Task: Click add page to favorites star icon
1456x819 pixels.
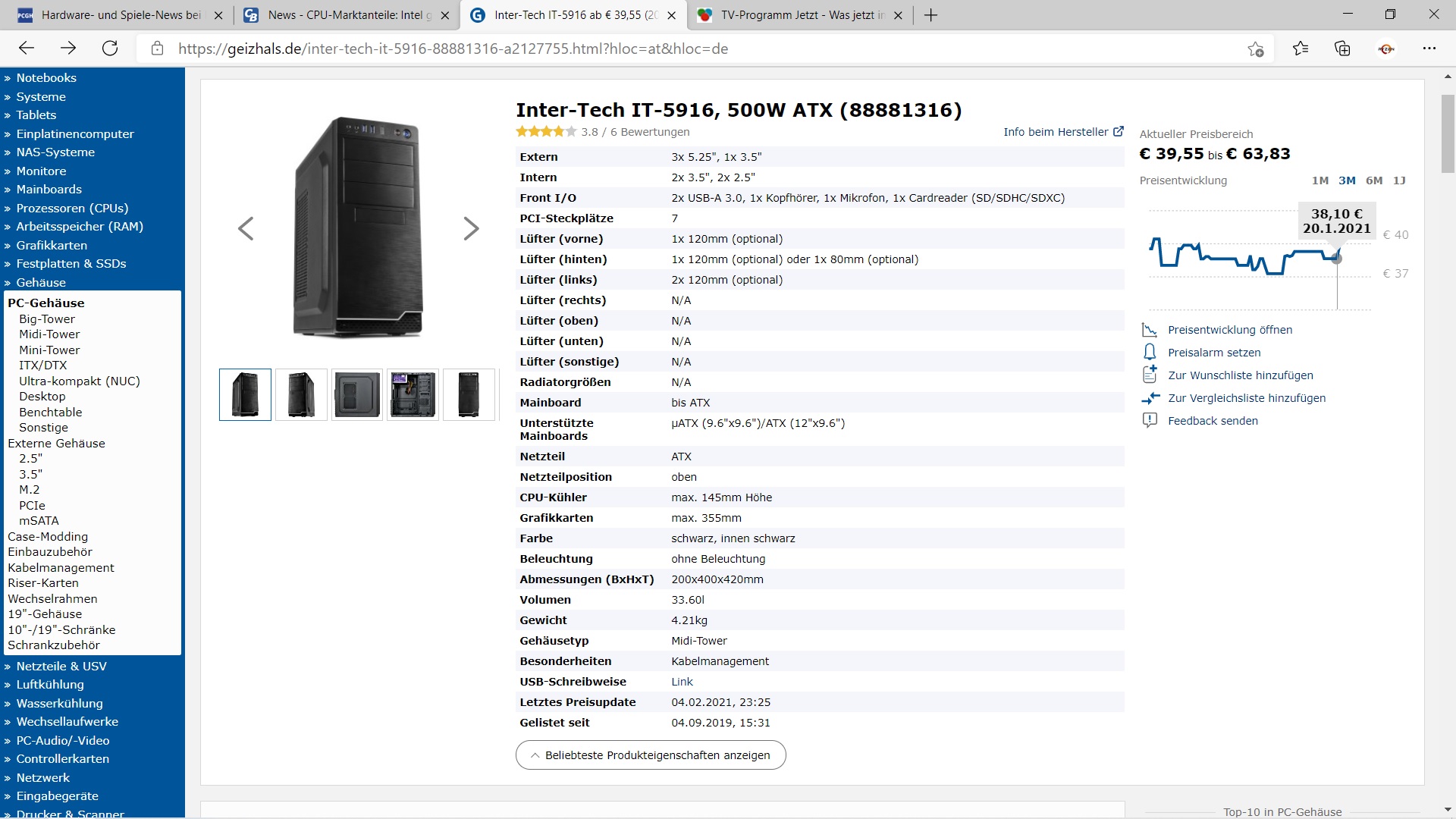Action: click(1255, 49)
